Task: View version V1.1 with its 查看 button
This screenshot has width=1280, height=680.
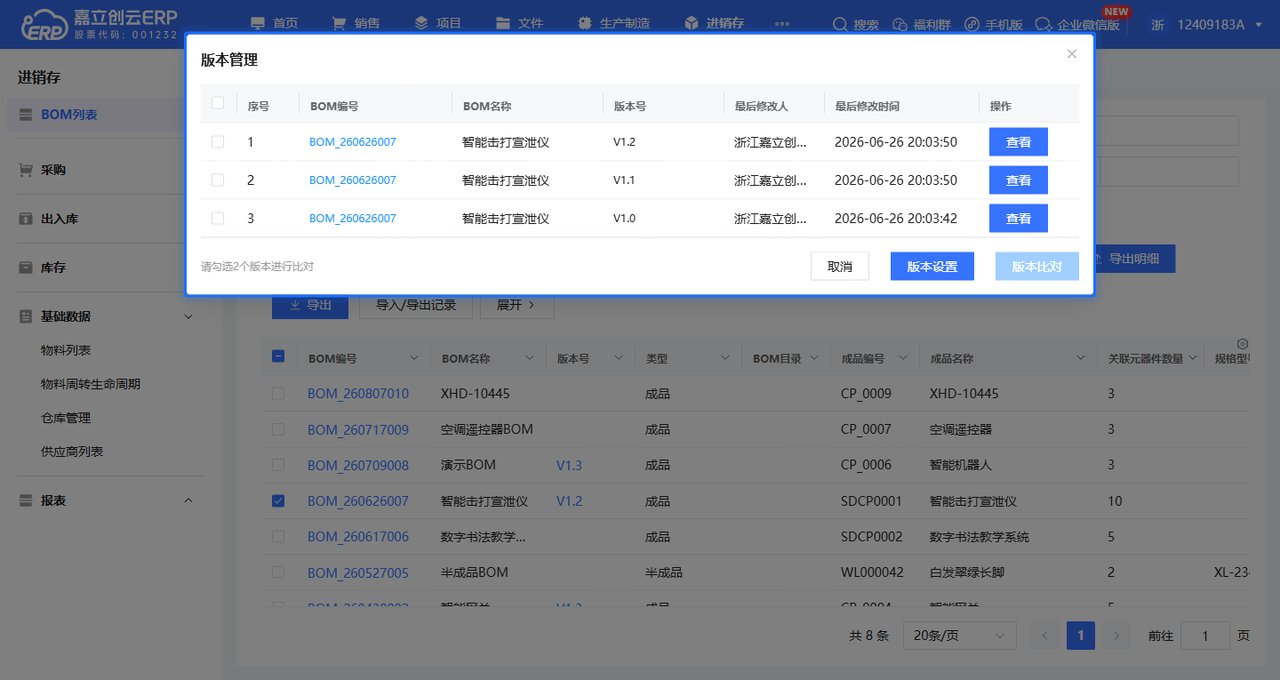Action: click(x=1018, y=180)
